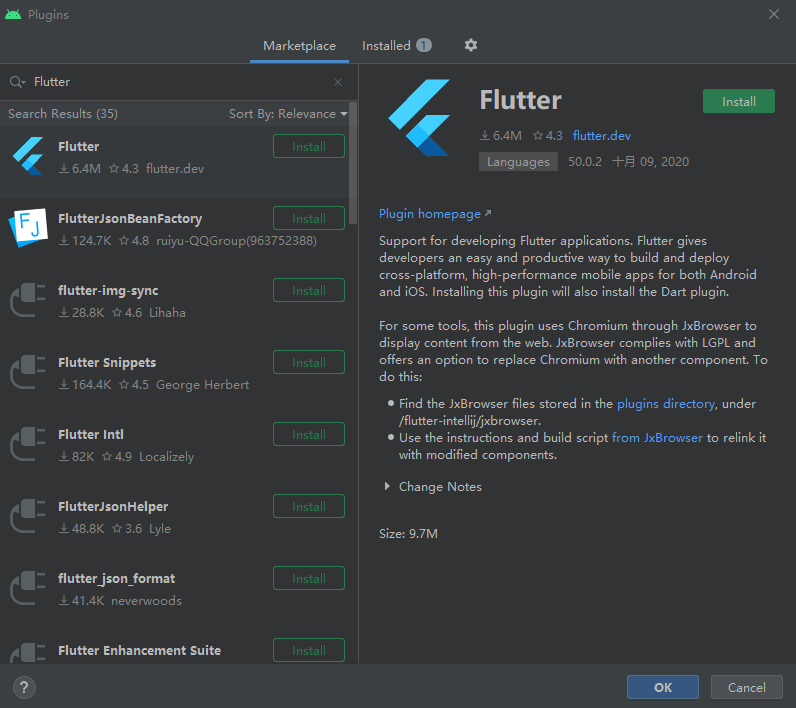The height and width of the screenshot is (708, 796).
Task: Cancel the Plugins dialog
Action: (746, 687)
